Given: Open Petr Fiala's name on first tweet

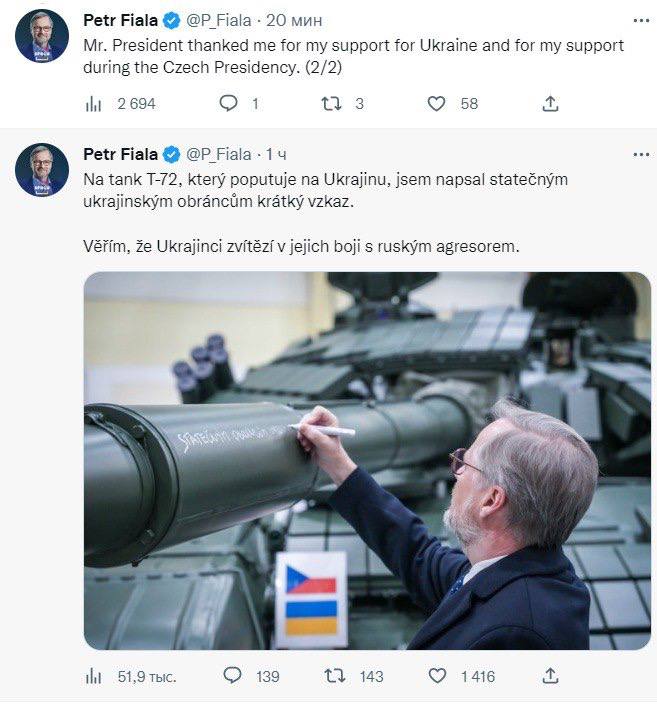Looking at the screenshot, I should pos(120,20).
